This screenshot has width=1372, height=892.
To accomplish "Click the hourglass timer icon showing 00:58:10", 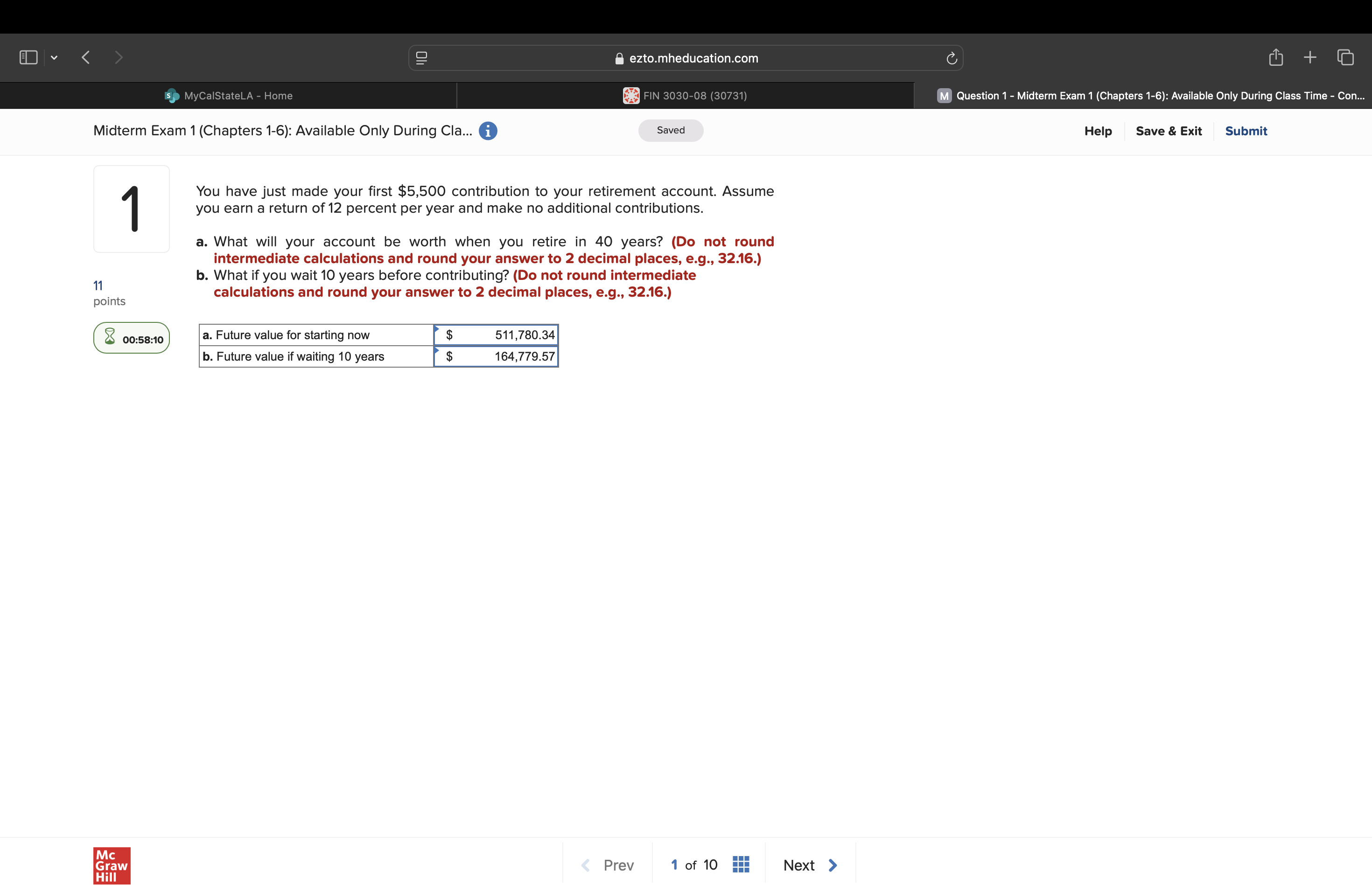I will point(110,338).
